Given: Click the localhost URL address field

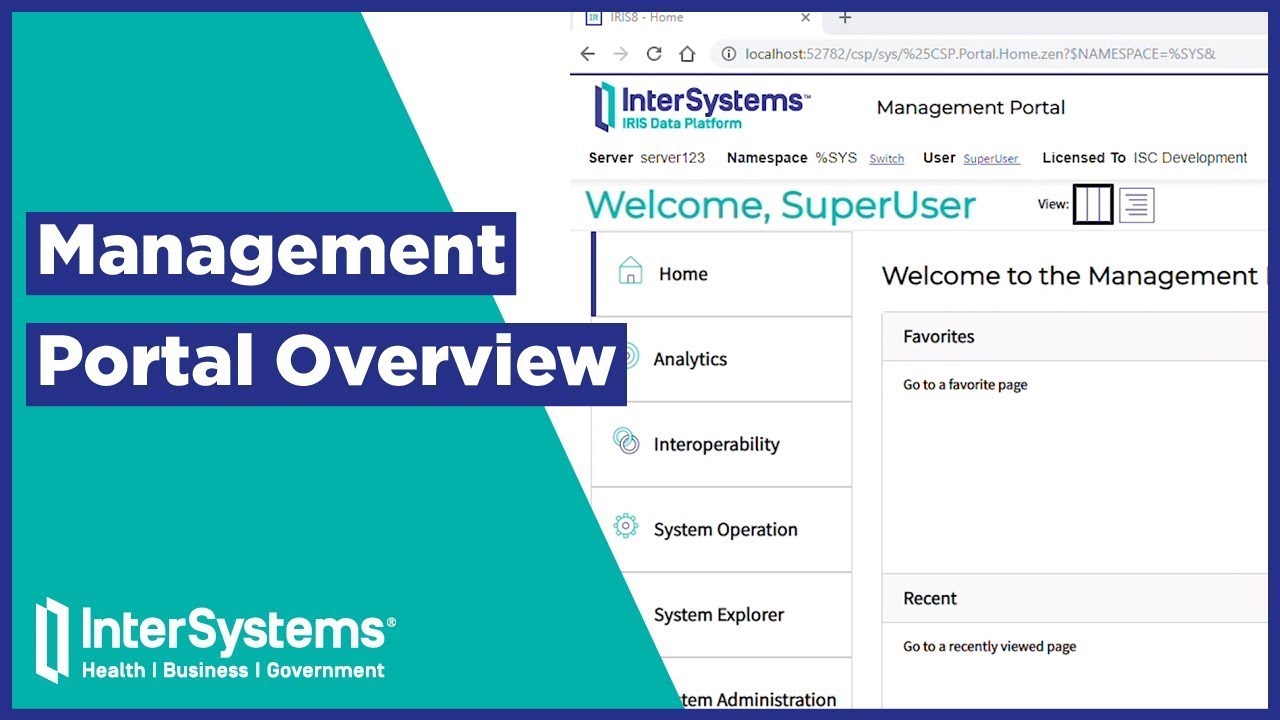Looking at the screenshot, I should [x=980, y=54].
